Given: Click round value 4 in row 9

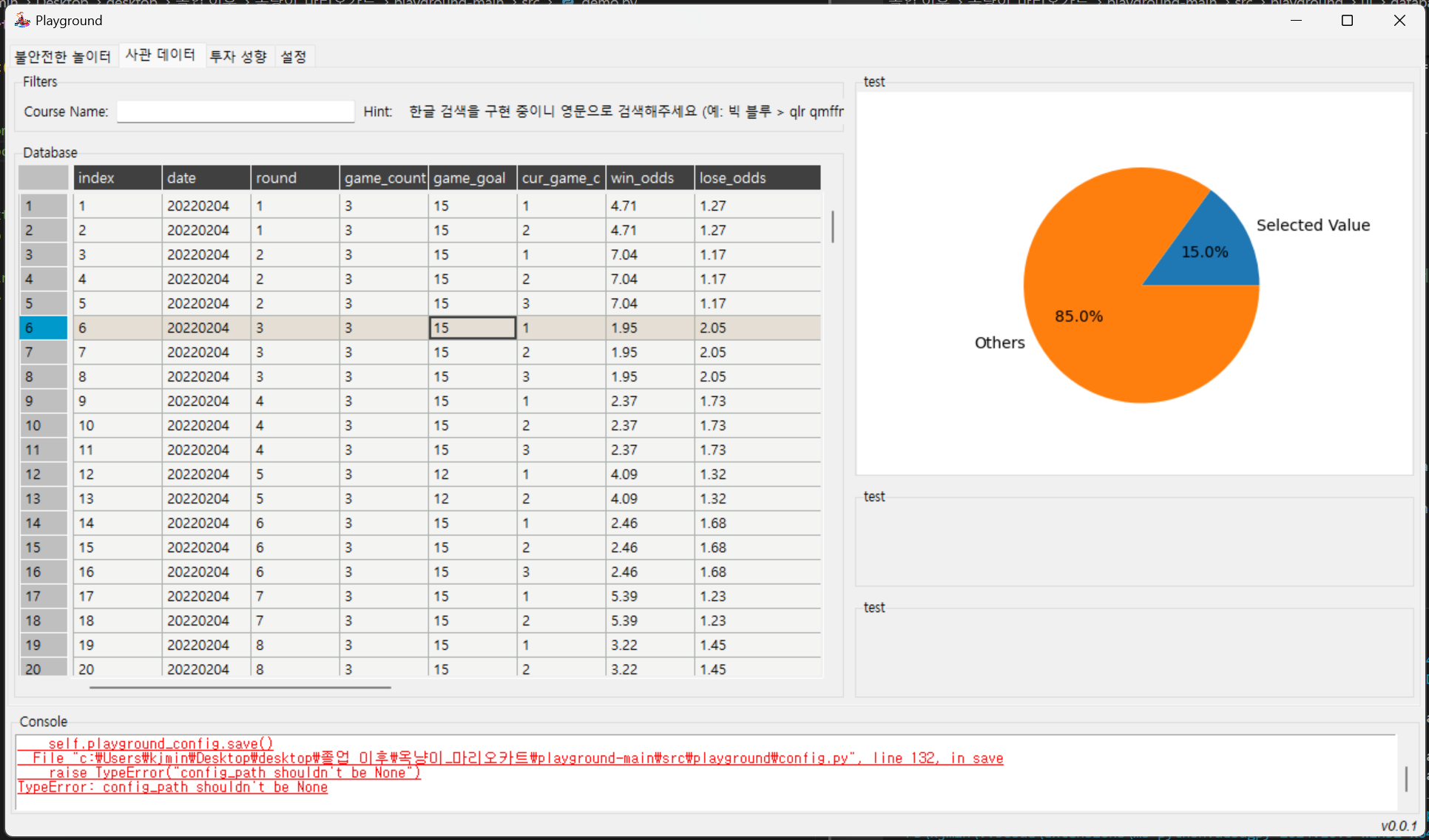Looking at the screenshot, I should pyautogui.click(x=295, y=401).
